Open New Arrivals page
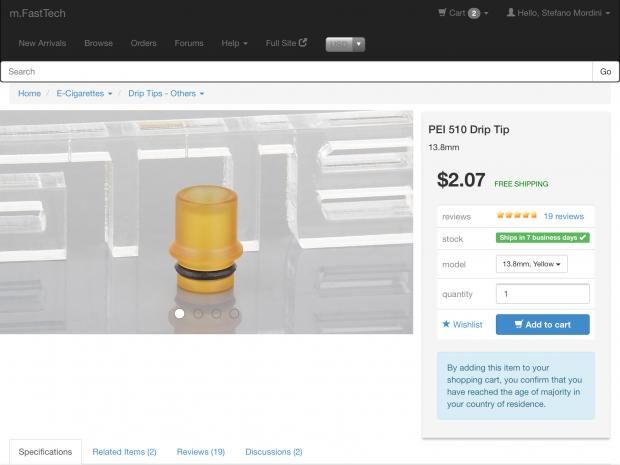620x465 pixels. (42, 43)
